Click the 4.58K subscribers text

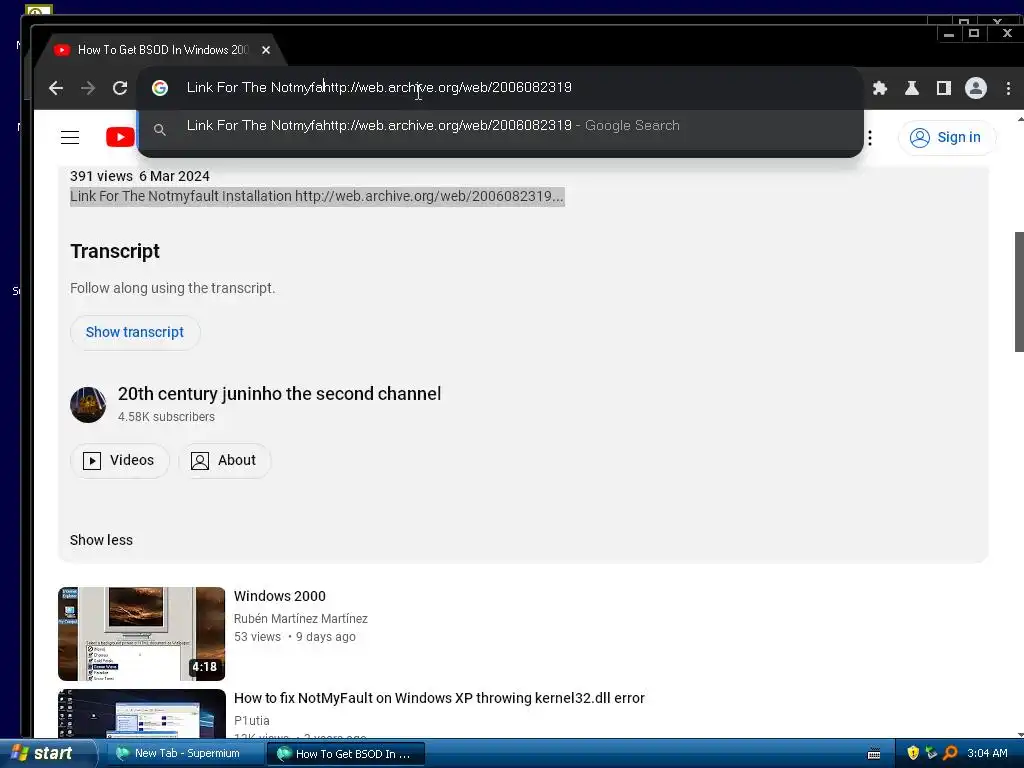click(x=166, y=417)
